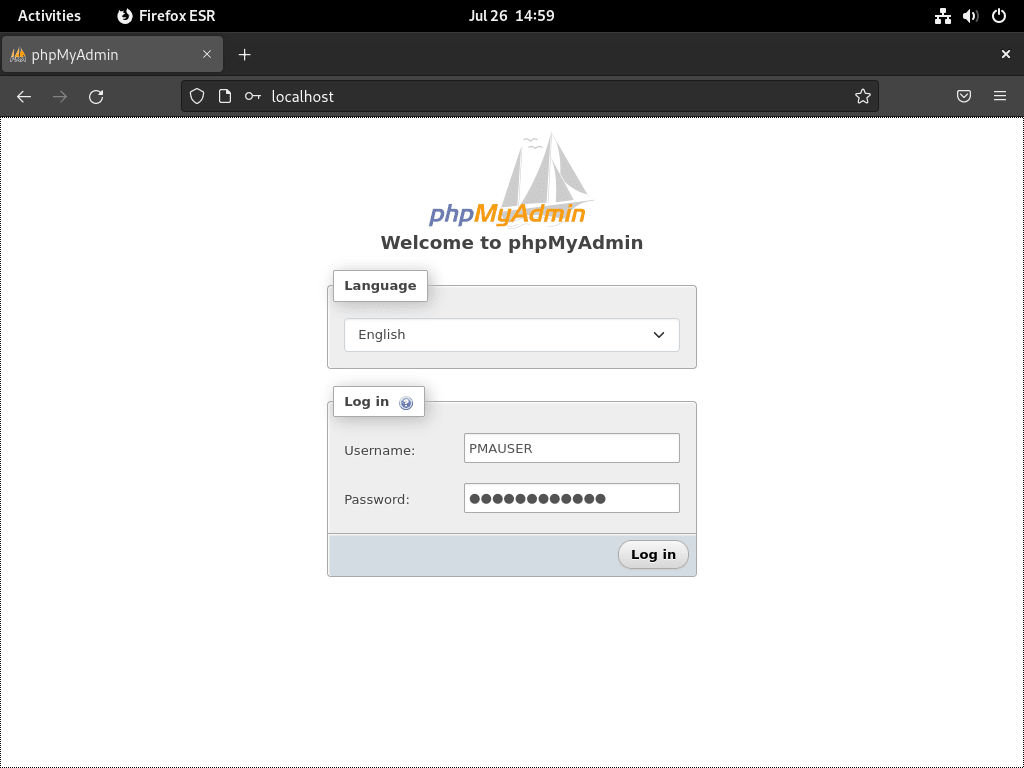Screen dimensions: 1024x768
Task: Reload the page with the refresh icon
Action: [x=96, y=96]
